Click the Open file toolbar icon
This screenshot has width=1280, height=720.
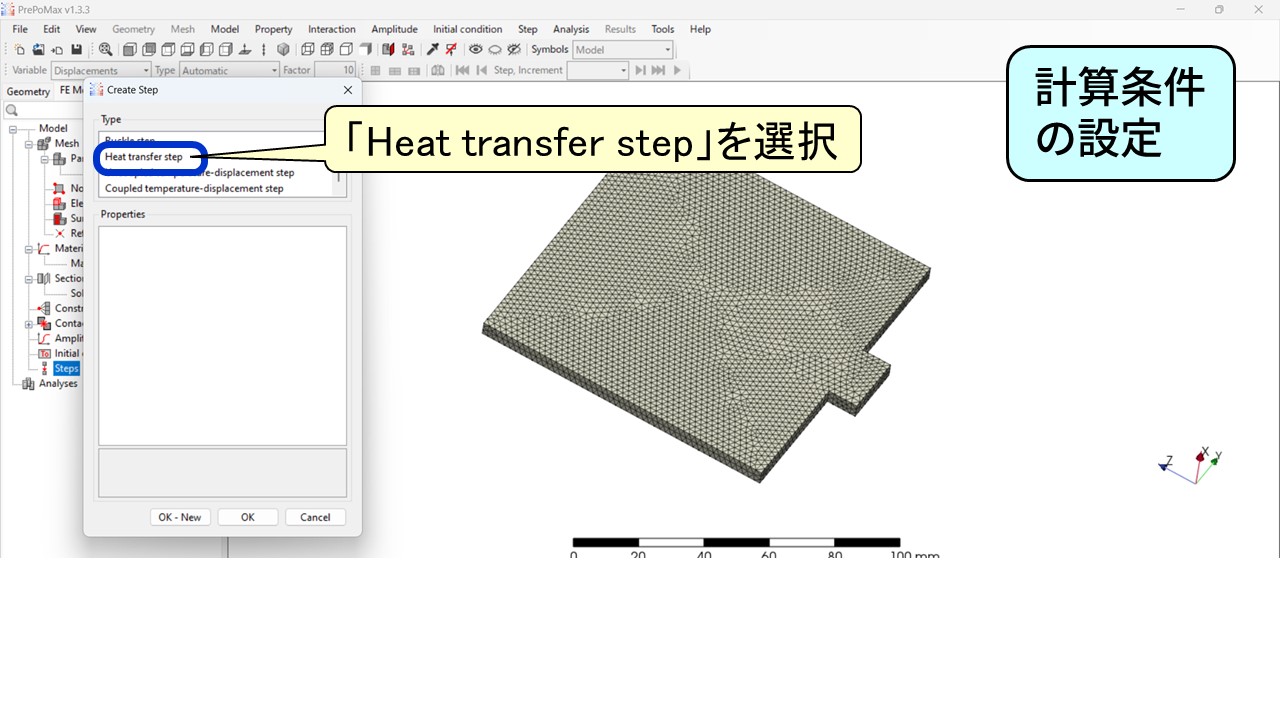pyautogui.click(x=38, y=49)
